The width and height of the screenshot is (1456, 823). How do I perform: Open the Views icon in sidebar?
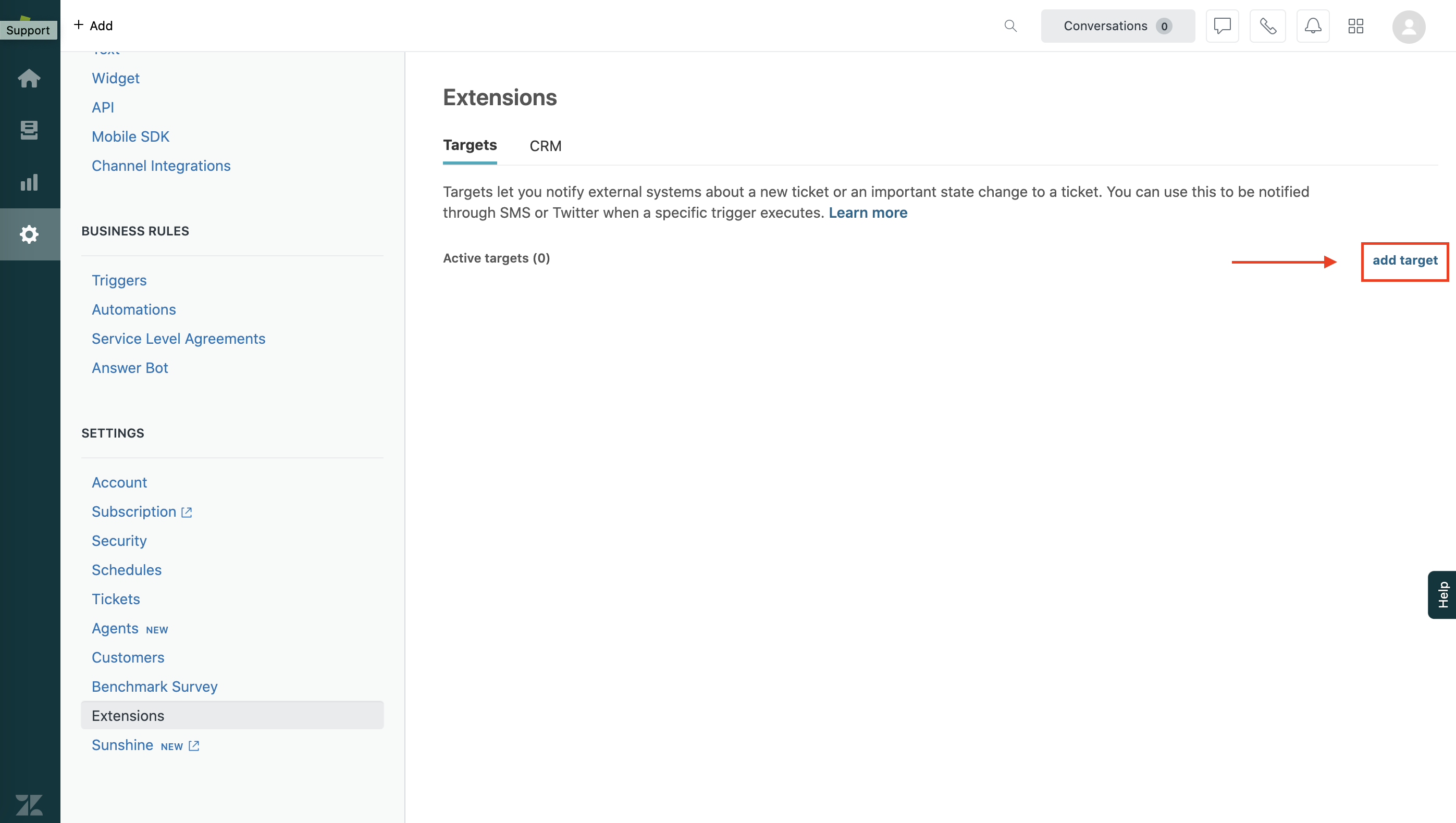29,130
